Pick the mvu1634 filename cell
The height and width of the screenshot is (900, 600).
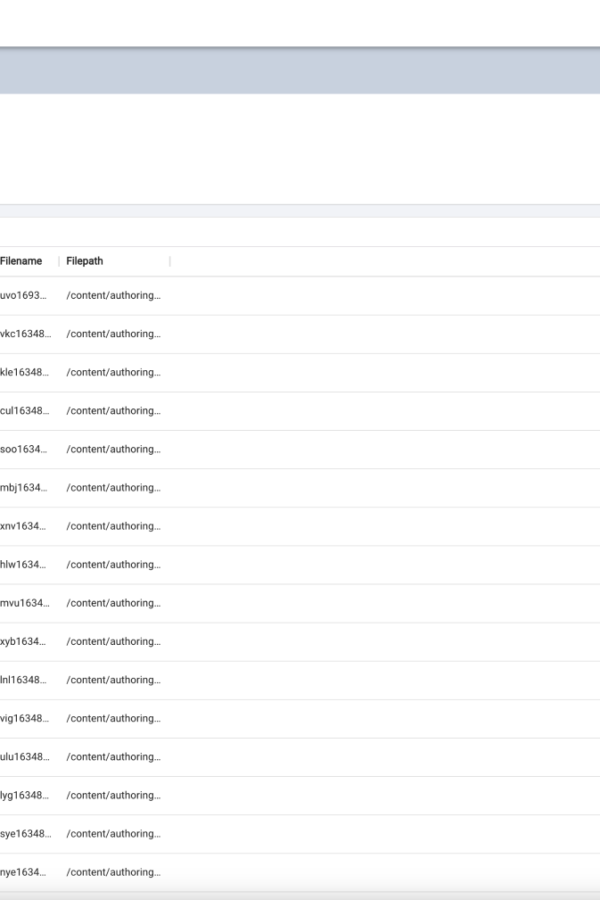click(25, 603)
